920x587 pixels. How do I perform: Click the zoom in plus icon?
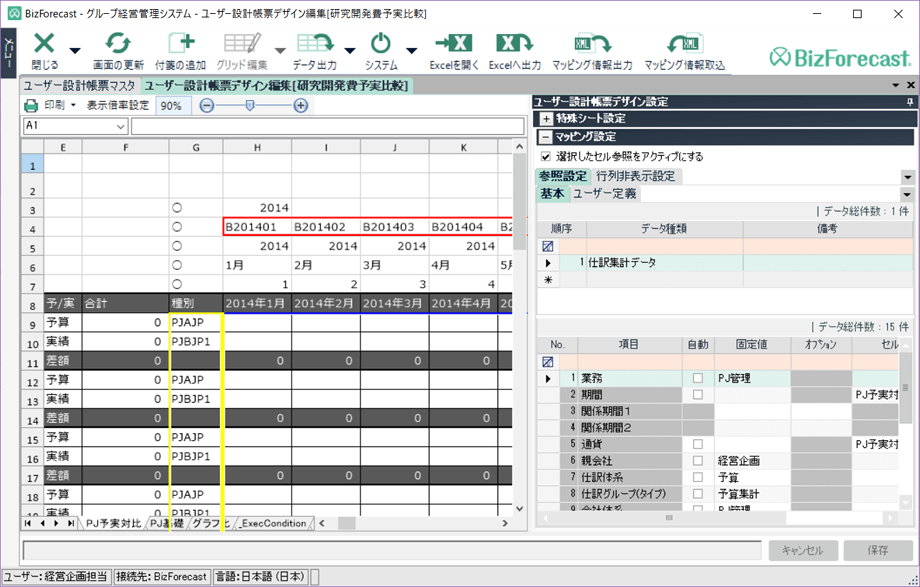coord(300,106)
